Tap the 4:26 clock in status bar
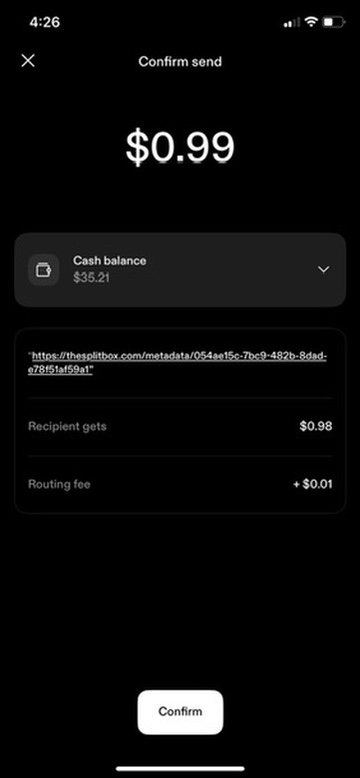The height and width of the screenshot is (778, 360). click(x=45, y=22)
